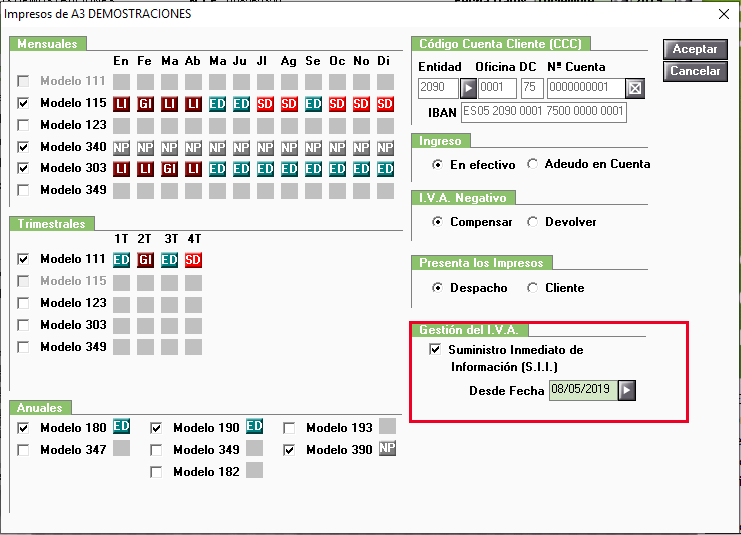Clear account with the X icon next to Nº Cuenta
Image resolution: width=741 pixels, height=535 pixels.
635,88
